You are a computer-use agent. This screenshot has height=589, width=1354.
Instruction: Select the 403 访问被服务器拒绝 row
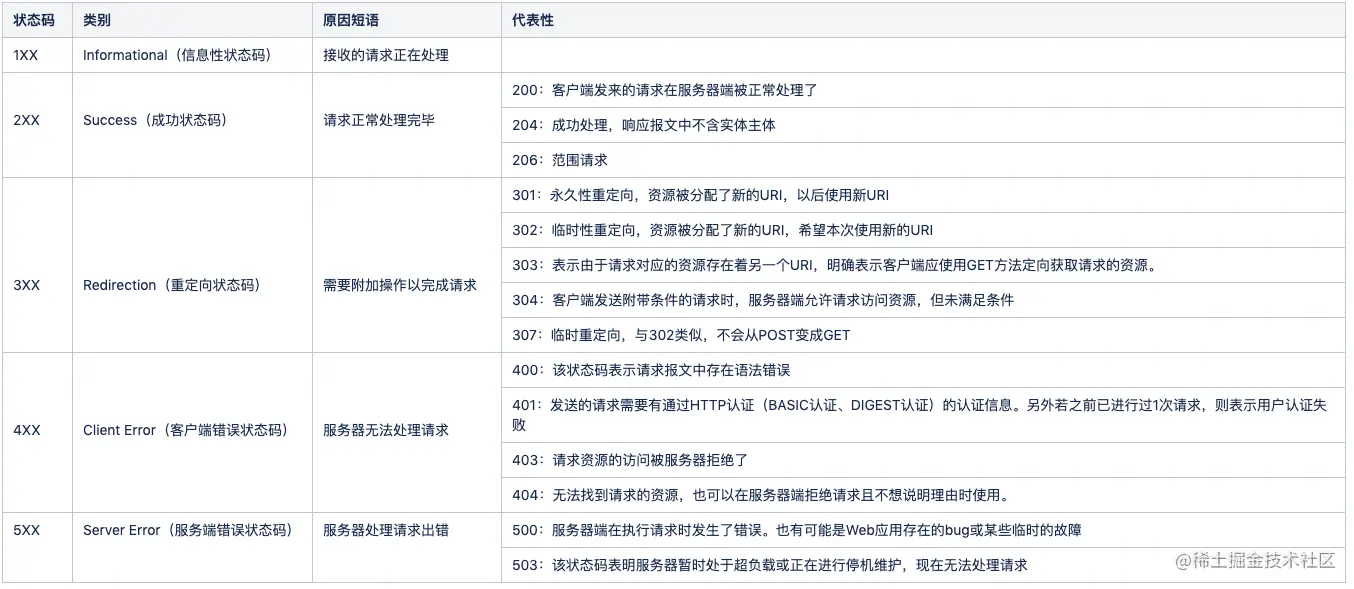coord(924,460)
